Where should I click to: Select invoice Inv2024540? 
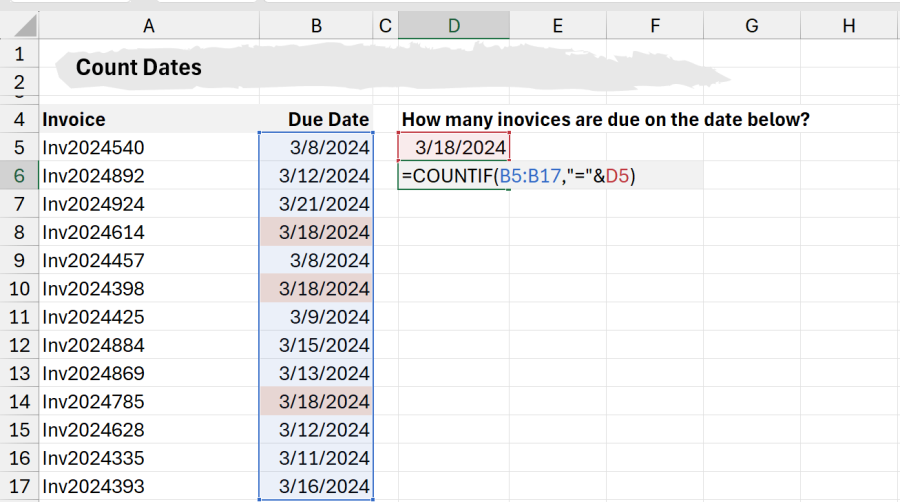tap(149, 147)
